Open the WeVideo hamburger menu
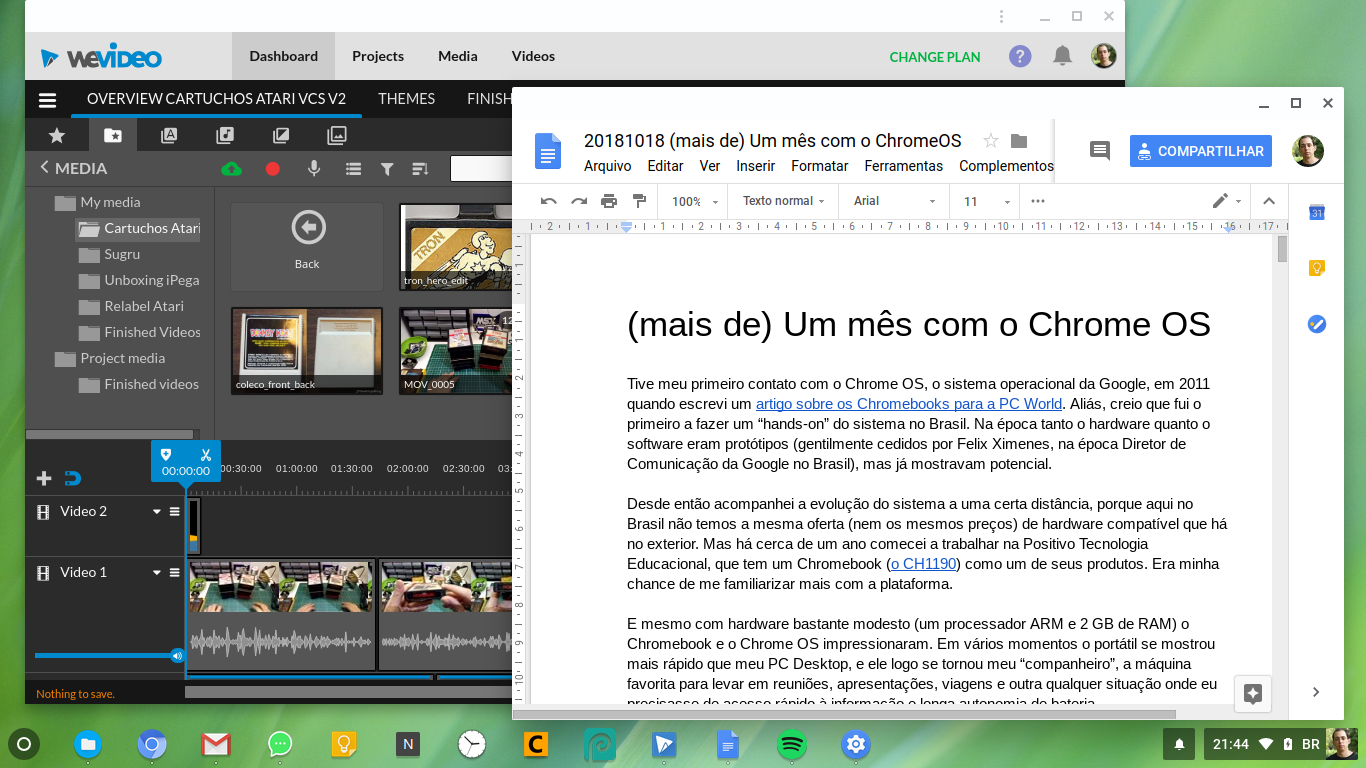 47,100
